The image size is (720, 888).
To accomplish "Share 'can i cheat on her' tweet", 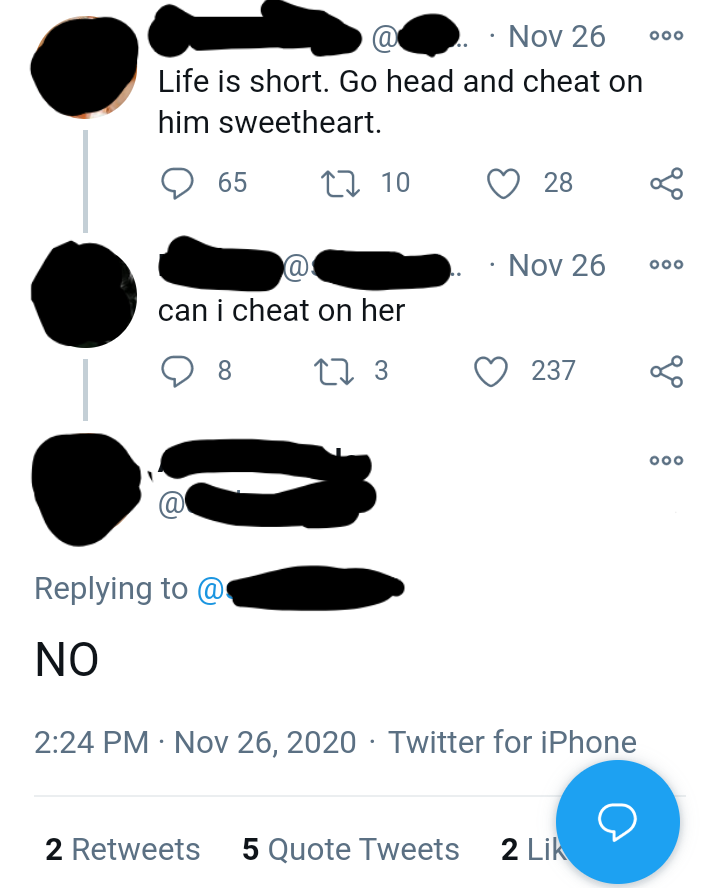I will click(666, 371).
